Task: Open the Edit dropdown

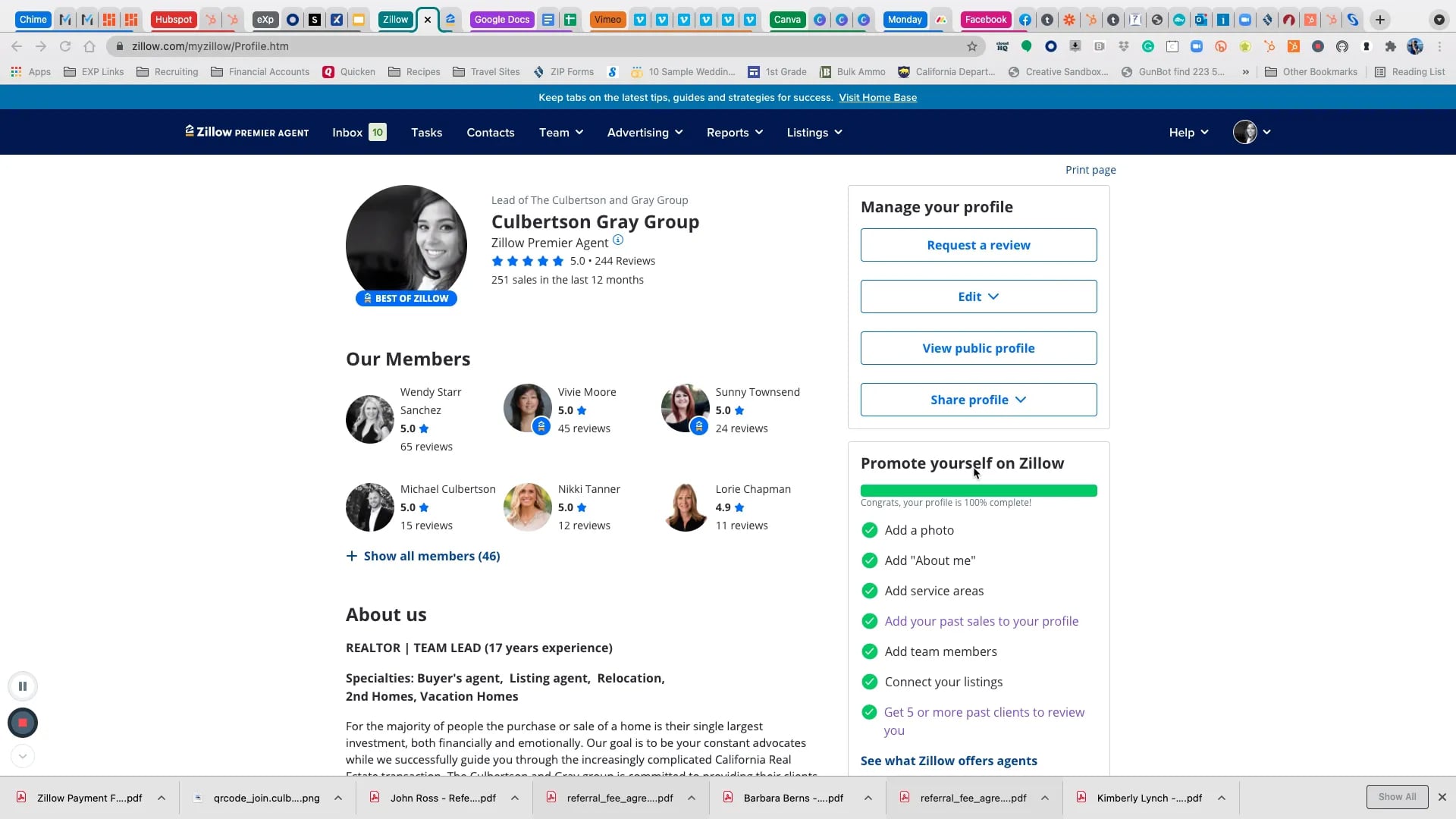Action: pyautogui.click(x=978, y=297)
